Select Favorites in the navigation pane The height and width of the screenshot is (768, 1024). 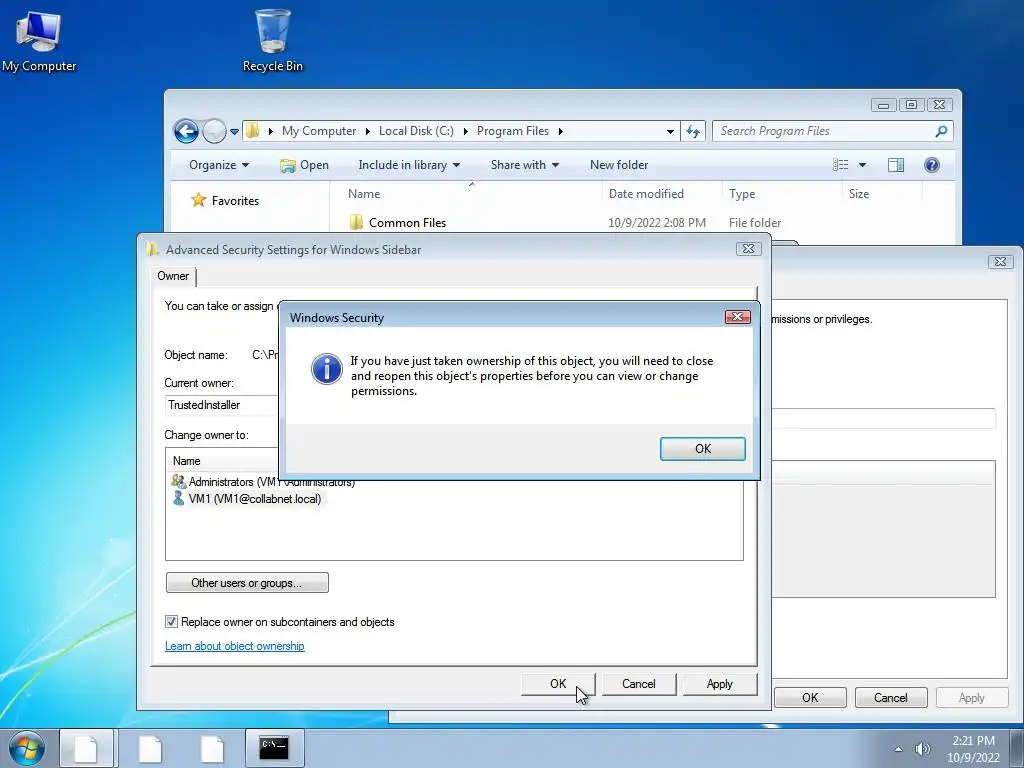coord(225,200)
